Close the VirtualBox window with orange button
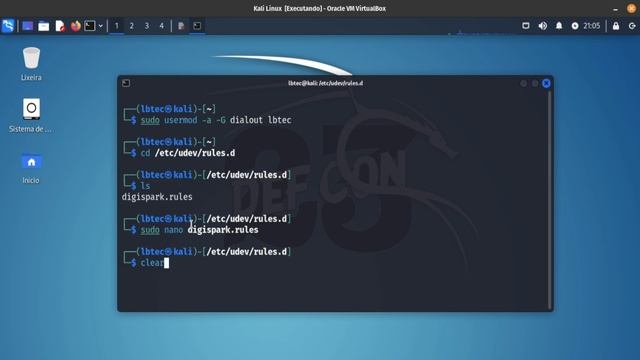The image size is (640, 360). pos(631,9)
